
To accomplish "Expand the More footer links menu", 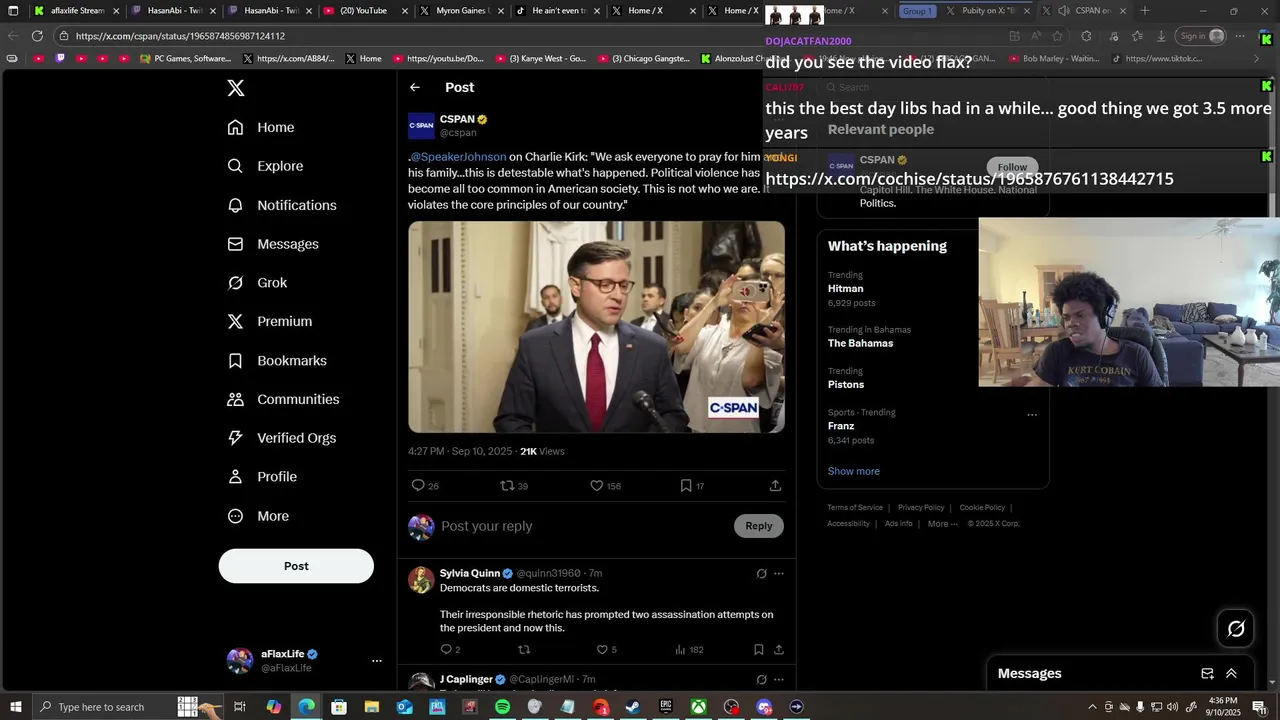I will (x=942, y=524).
